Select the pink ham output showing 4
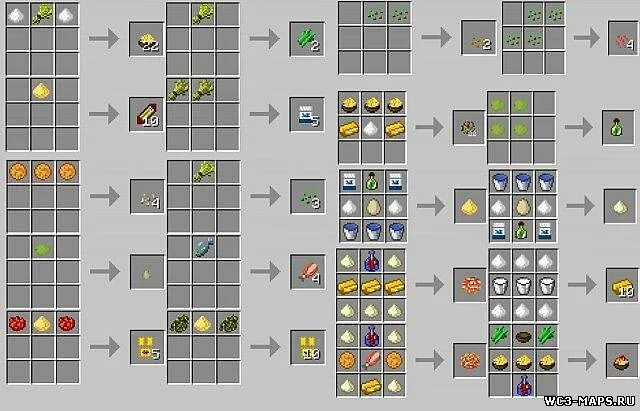 pos(307,272)
